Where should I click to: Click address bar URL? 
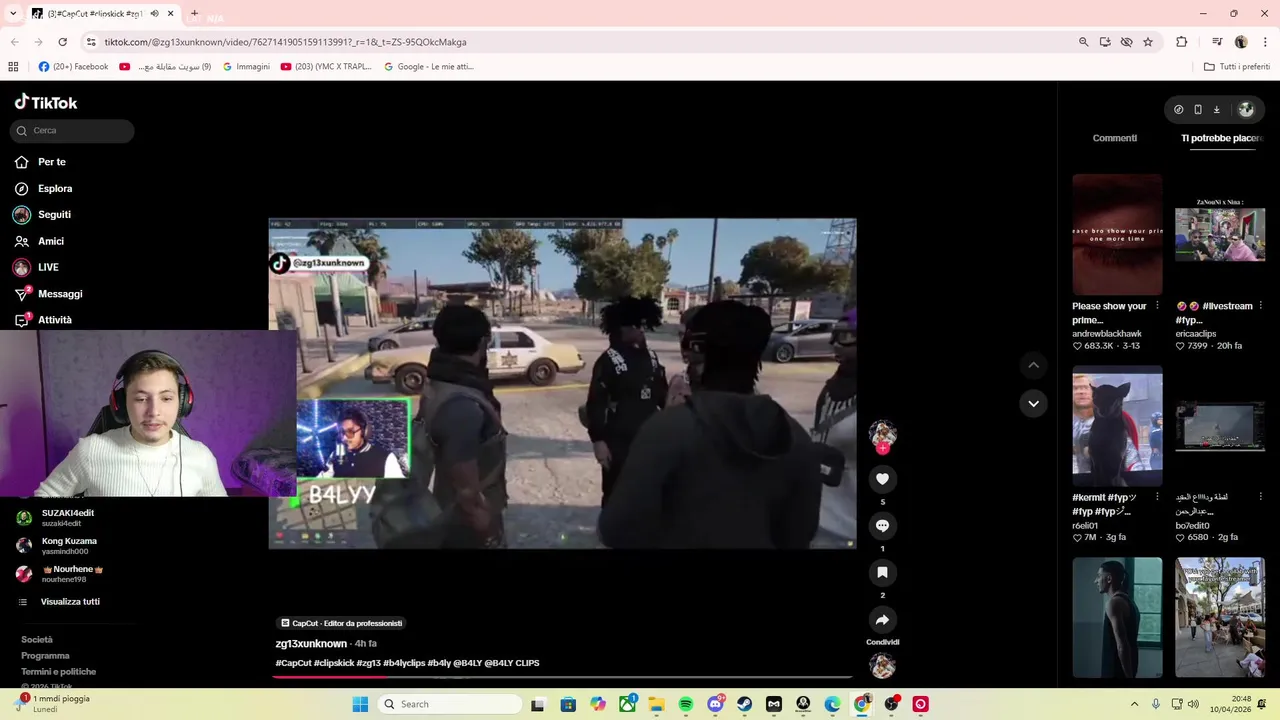pos(285,42)
